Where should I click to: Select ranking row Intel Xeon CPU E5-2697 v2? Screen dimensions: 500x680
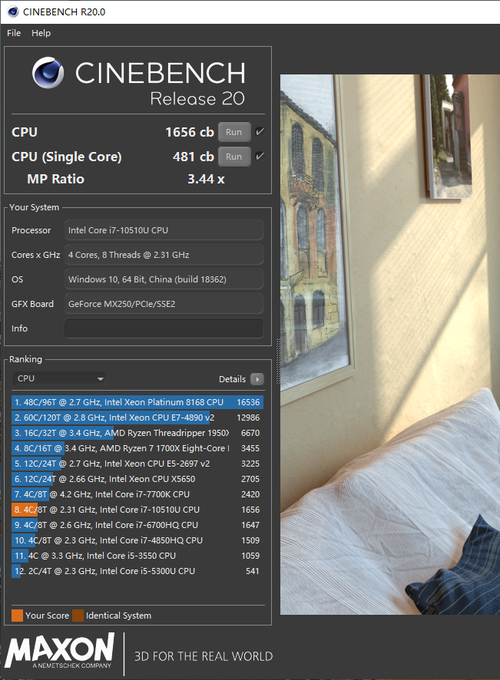(x=137, y=464)
